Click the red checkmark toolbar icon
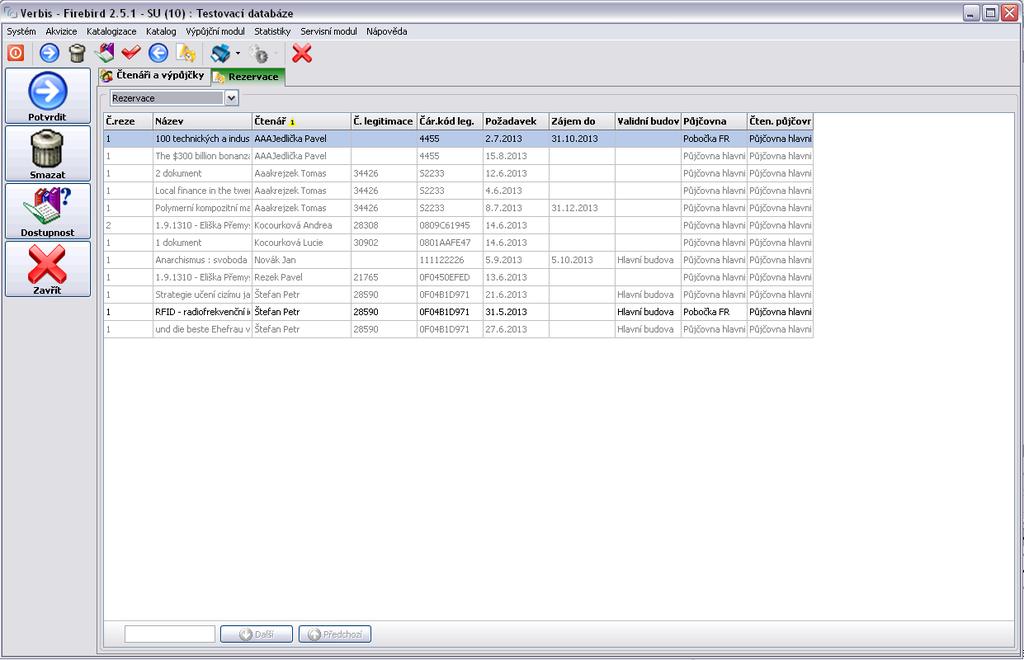This screenshot has width=1024, height=660. 131,53
